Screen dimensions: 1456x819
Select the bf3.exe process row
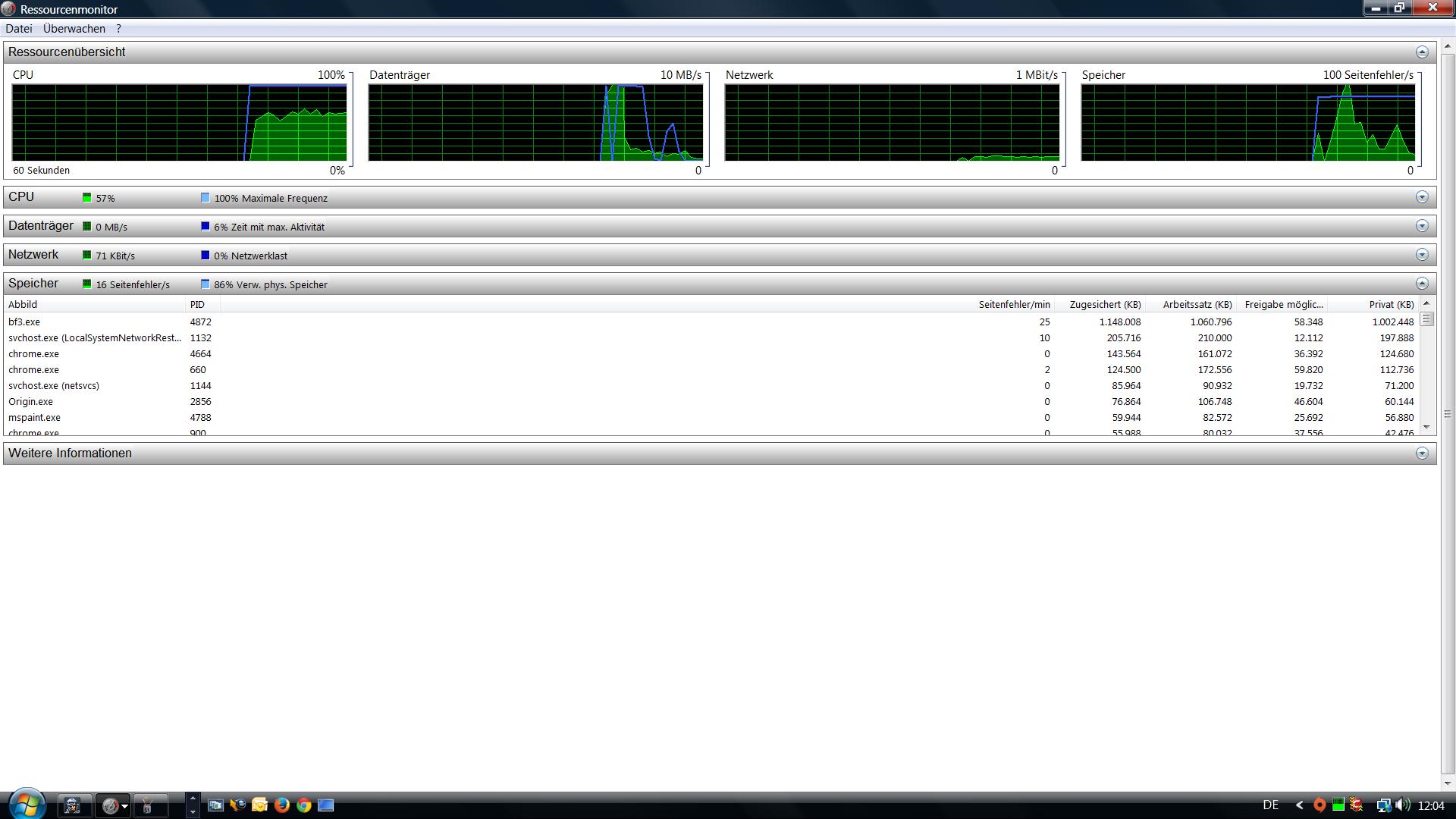point(24,322)
